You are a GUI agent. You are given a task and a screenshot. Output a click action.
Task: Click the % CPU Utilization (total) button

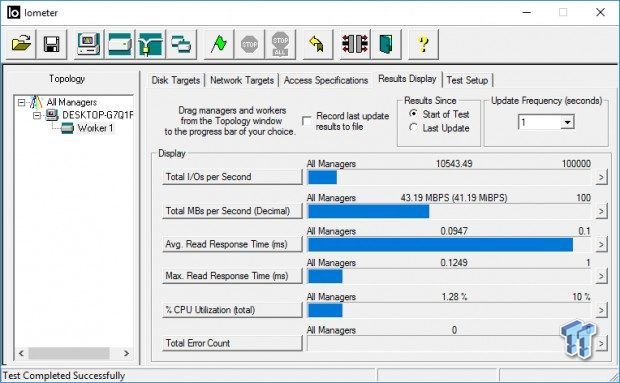click(232, 310)
